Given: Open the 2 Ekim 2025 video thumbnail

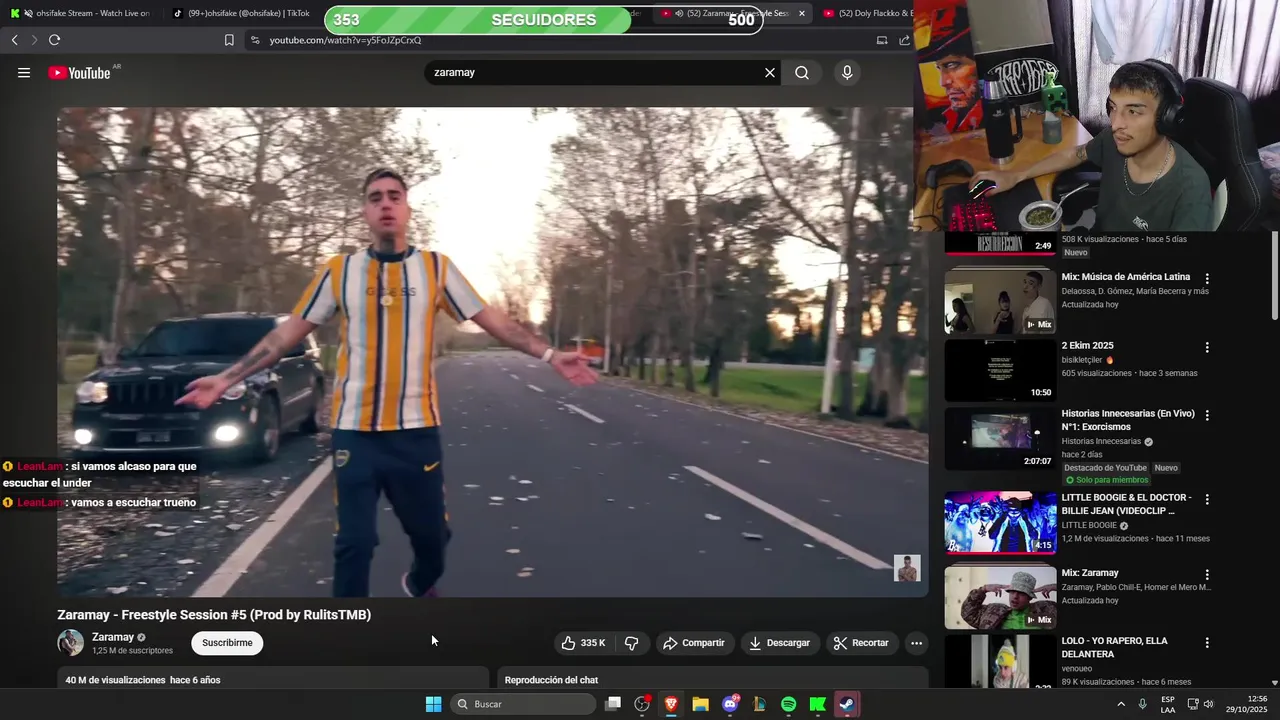Looking at the screenshot, I should point(1000,370).
